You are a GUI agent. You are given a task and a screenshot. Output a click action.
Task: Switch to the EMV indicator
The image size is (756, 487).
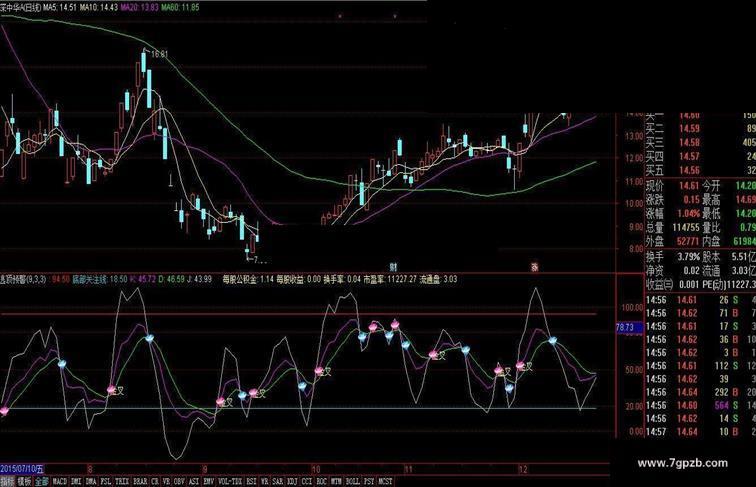click(x=209, y=481)
